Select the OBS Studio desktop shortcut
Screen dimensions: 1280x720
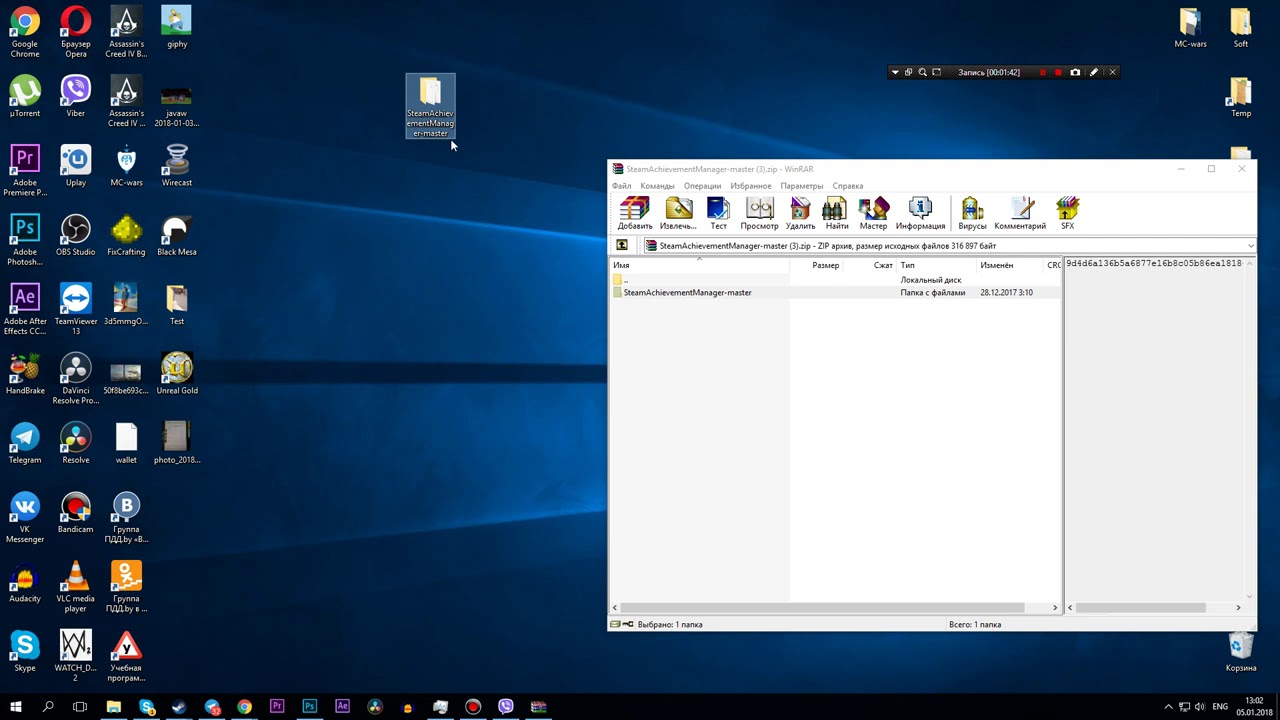75,236
